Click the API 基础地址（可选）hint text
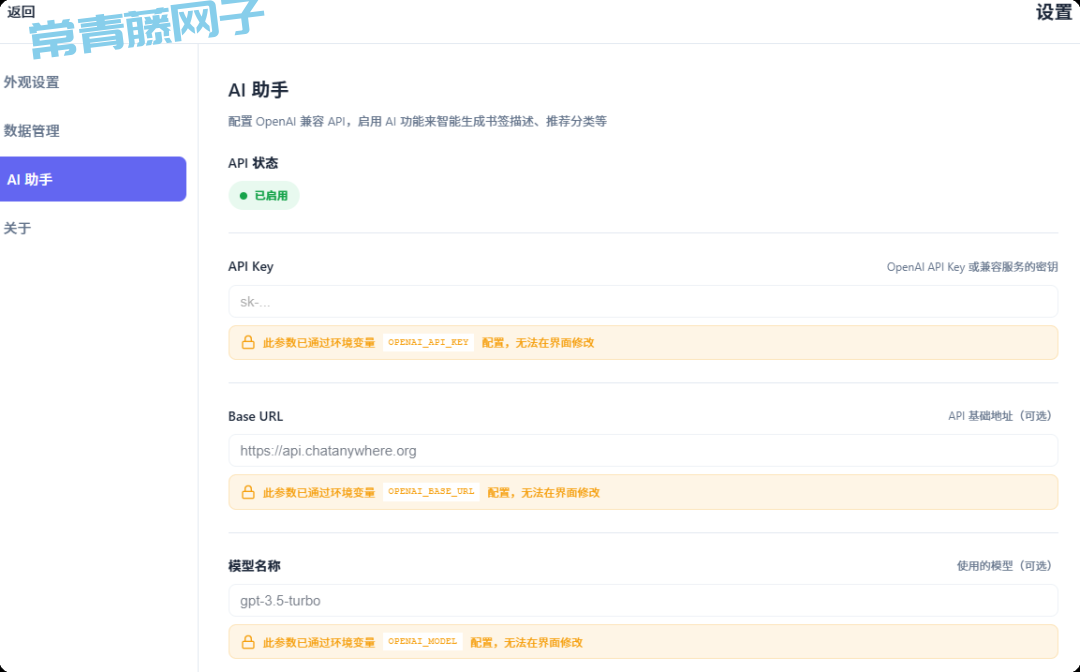1080x672 pixels. tap(999, 416)
